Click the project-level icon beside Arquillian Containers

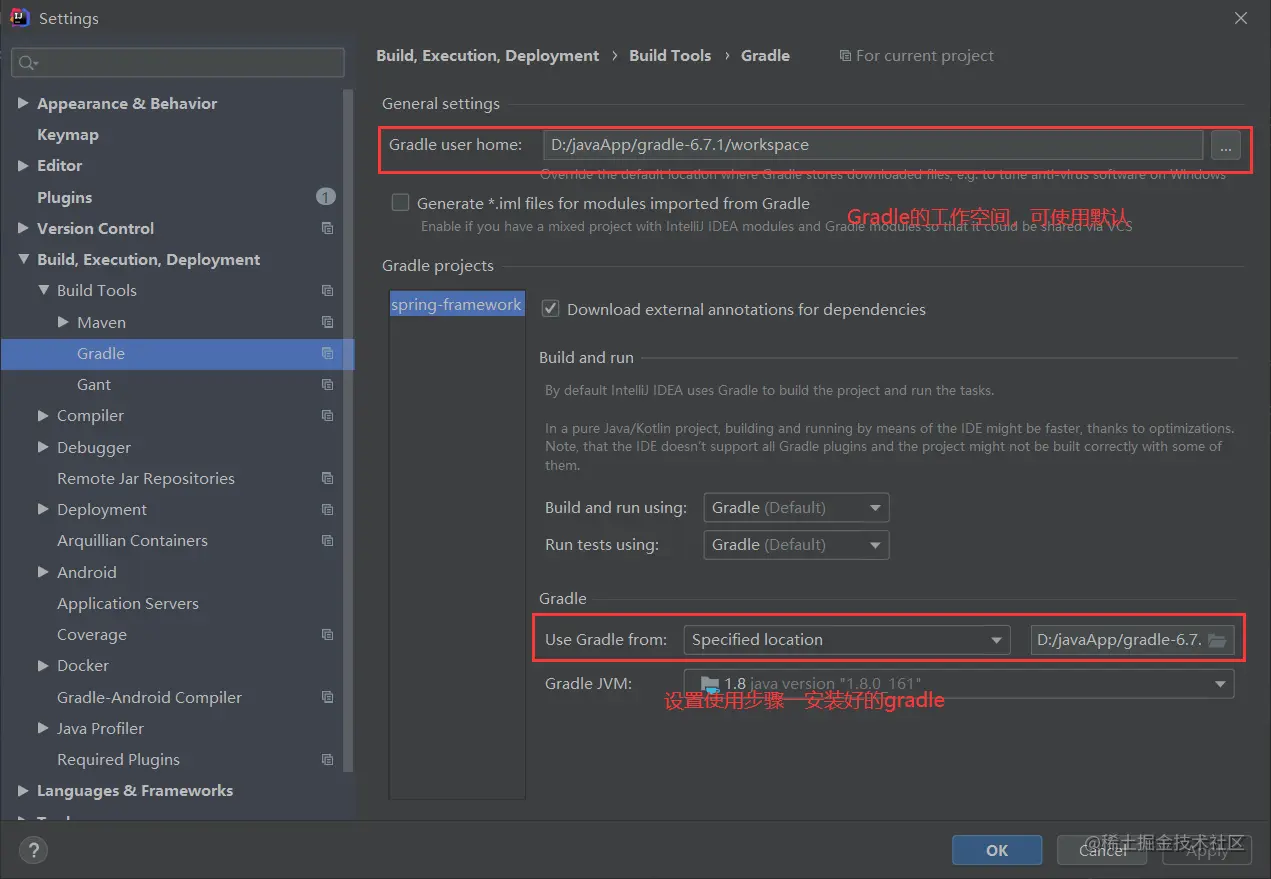point(327,540)
